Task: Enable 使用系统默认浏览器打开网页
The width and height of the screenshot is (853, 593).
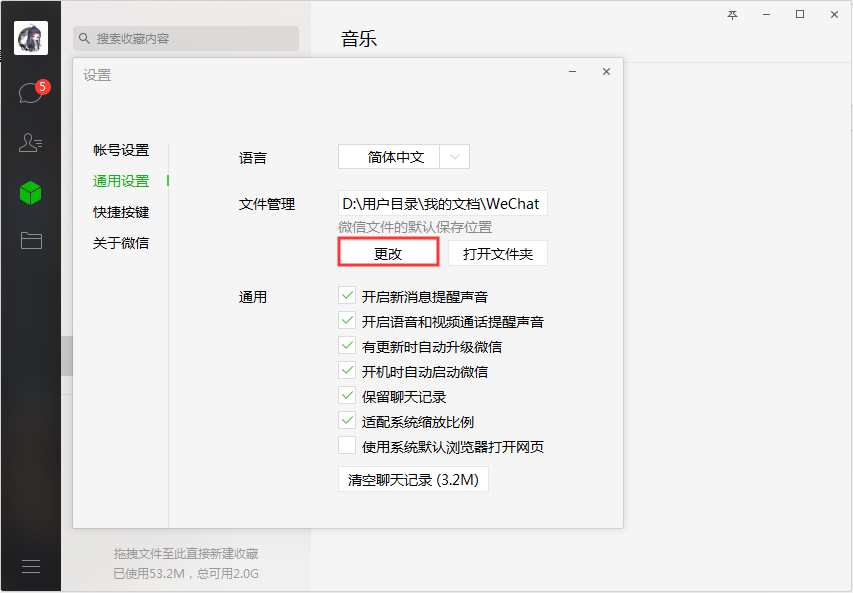Action: [x=347, y=446]
